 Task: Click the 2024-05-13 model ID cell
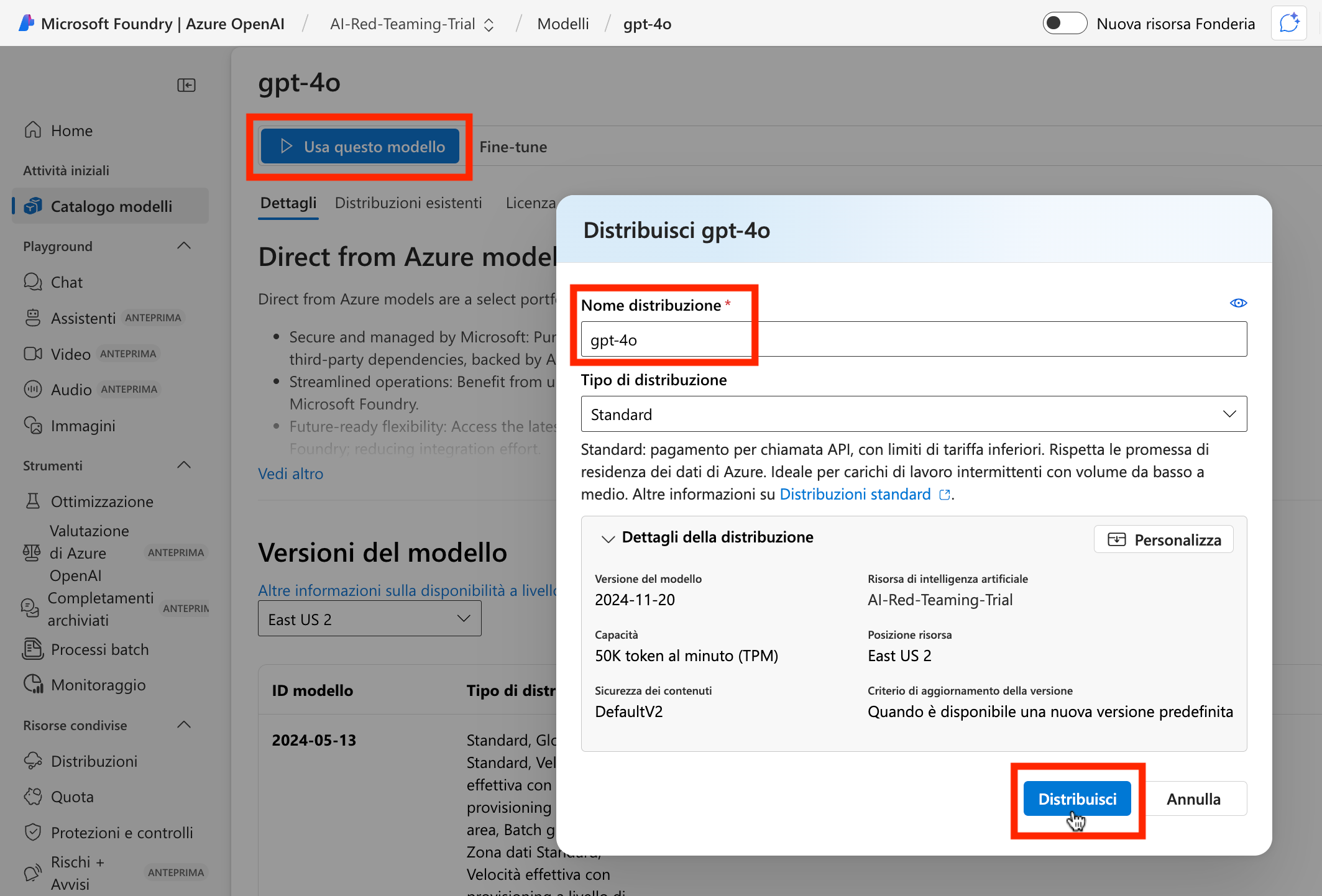pos(314,741)
